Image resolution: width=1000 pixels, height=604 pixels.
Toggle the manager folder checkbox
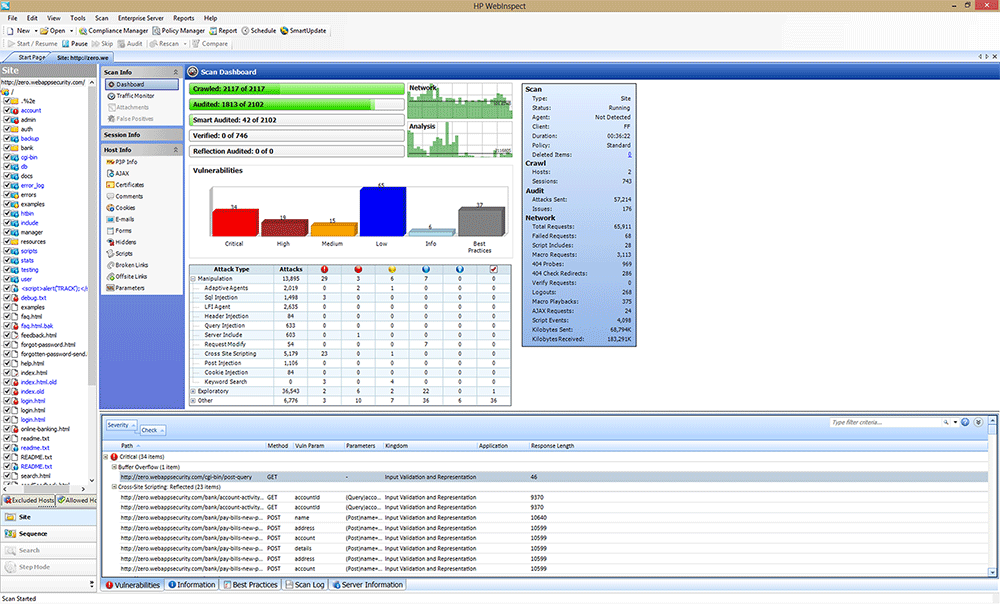coord(7,232)
